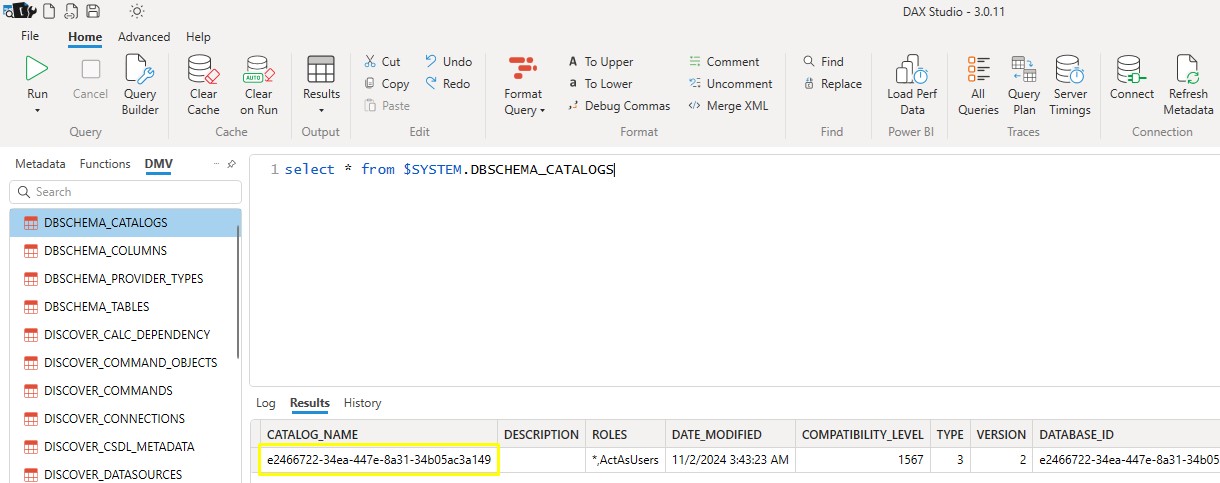Click the Merge XML button
This screenshot has width=1220, height=483.
pos(728,106)
